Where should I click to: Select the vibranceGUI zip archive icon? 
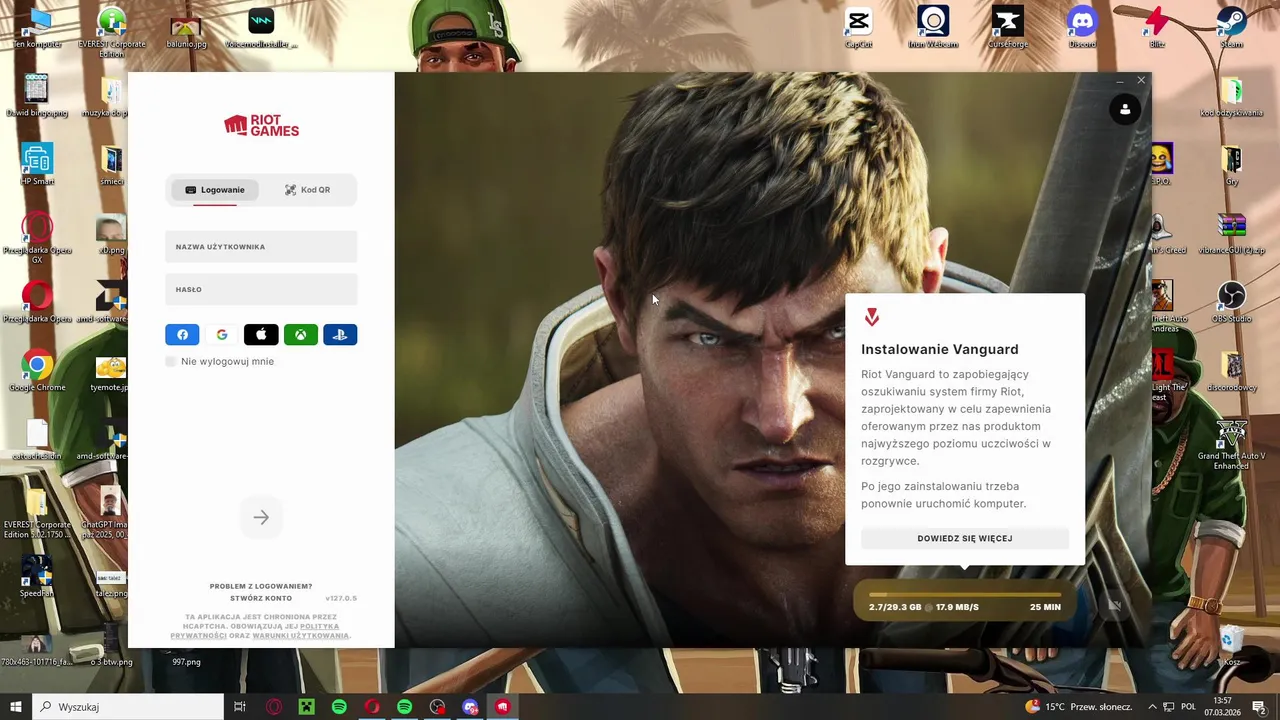point(1232,234)
